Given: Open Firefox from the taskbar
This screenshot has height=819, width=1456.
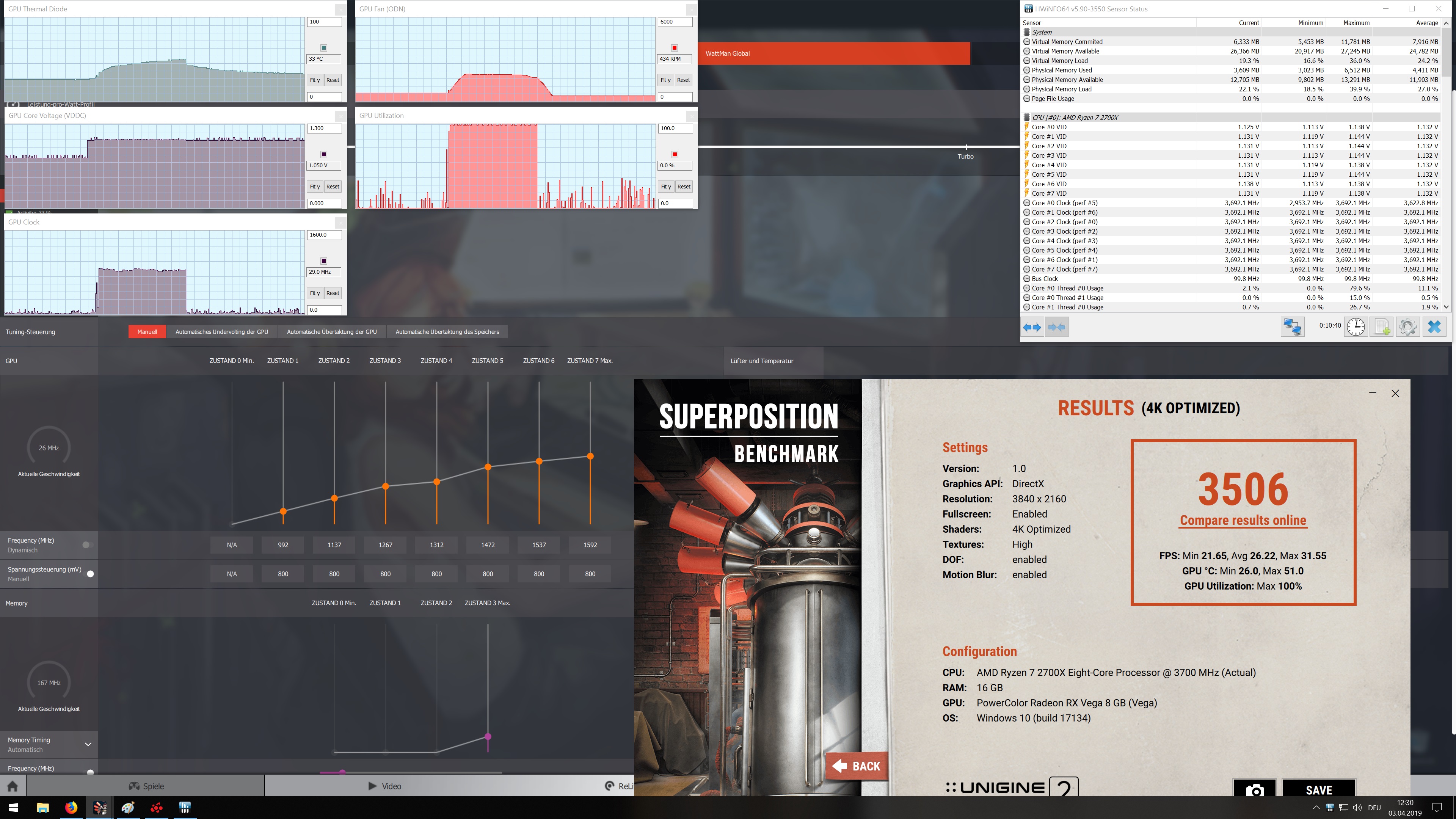Looking at the screenshot, I should tap(71, 807).
